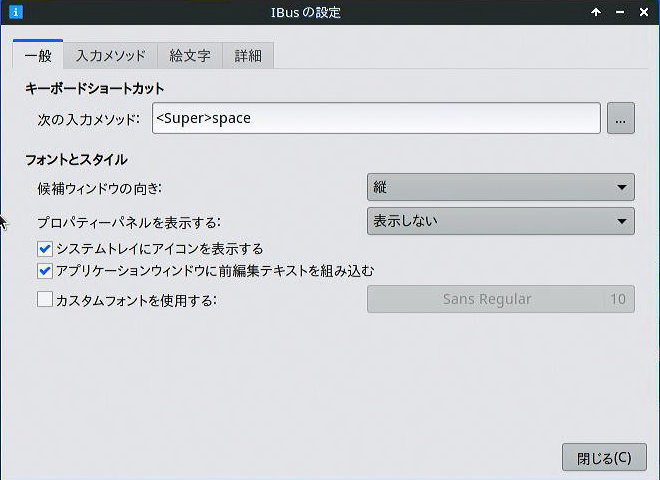Image resolution: width=660 pixels, height=480 pixels.
Task: Go to the 詳細 tab
Action: [x=248, y=55]
